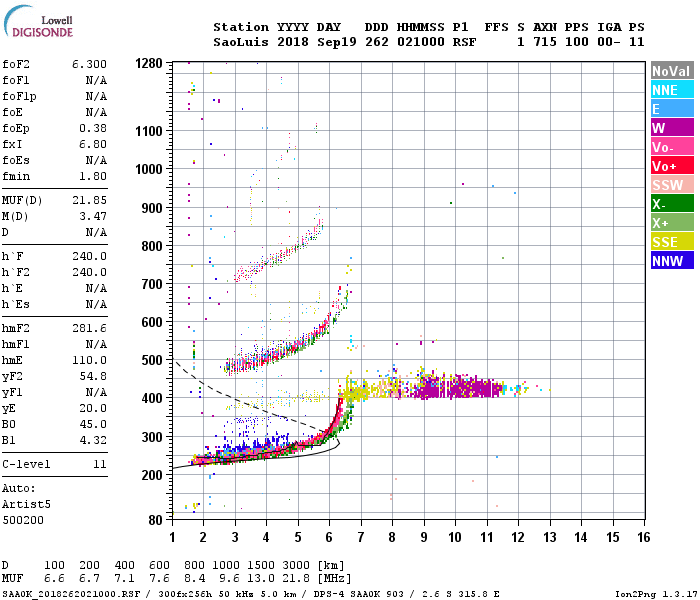Select the X+ light green legend swatch

[x=672, y=223]
